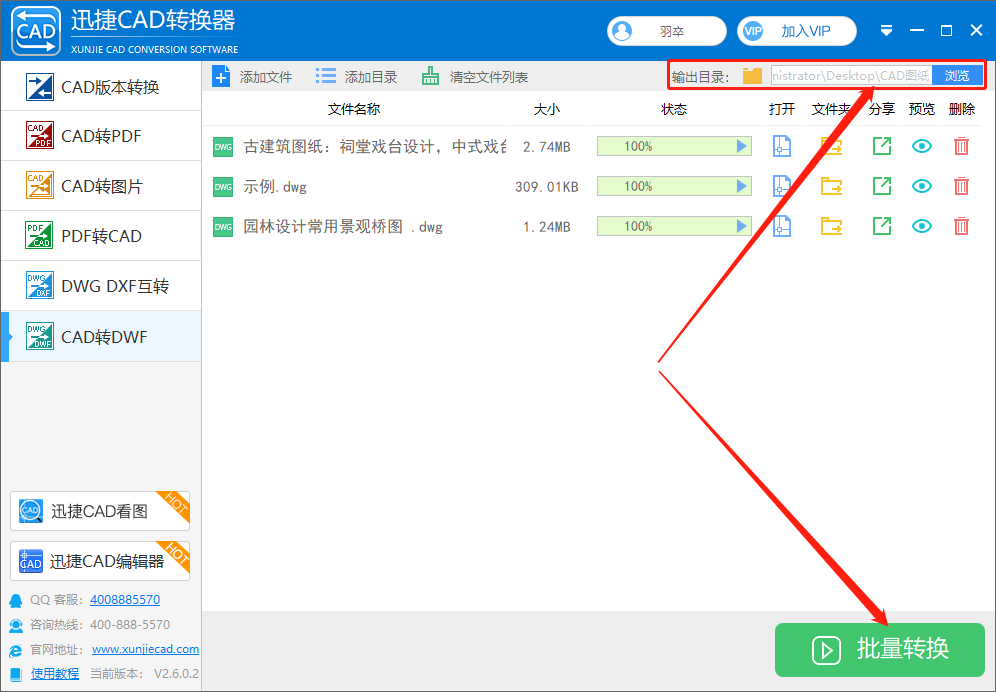Viewport: 996px width, 692px height.
Task: Click the 清空文件列表 broom icon
Action: [x=431, y=77]
